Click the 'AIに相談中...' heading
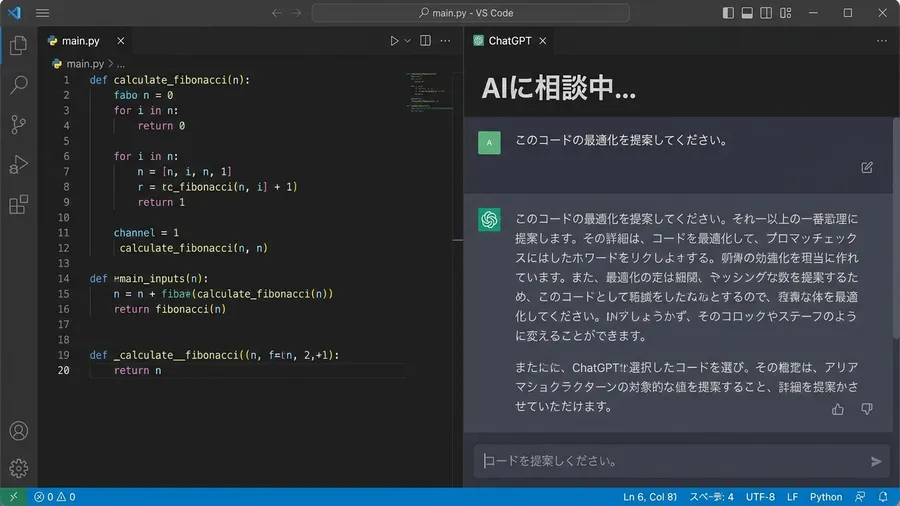Image resolution: width=900 pixels, height=506 pixels. point(558,88)
